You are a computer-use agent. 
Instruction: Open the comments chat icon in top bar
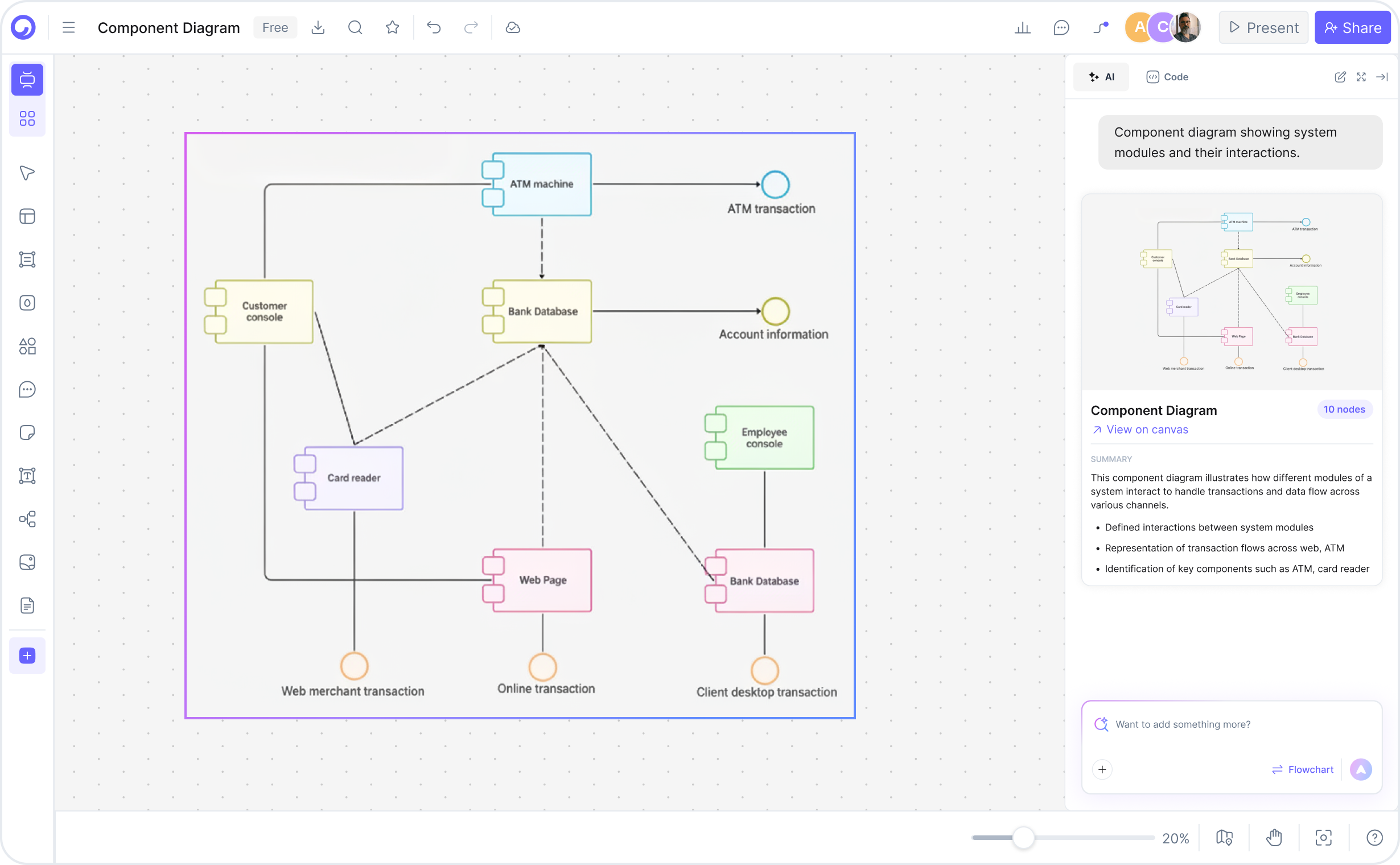coord(1061,27)
